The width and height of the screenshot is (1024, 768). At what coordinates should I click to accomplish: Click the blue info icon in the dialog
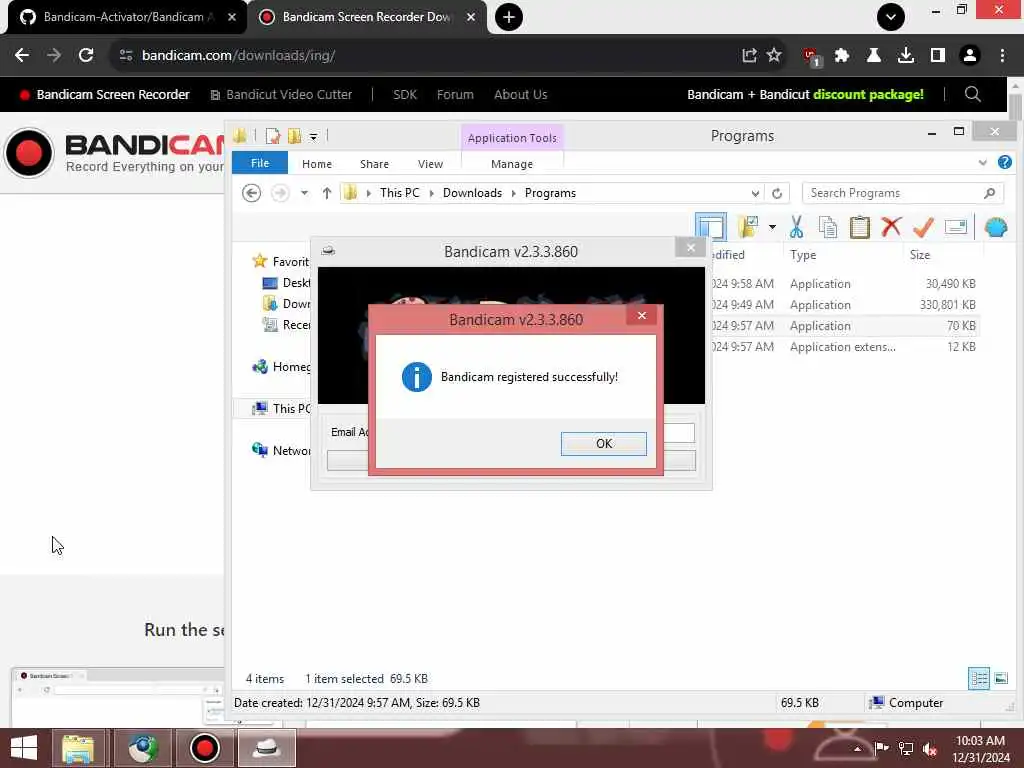(x=417, y=377)
